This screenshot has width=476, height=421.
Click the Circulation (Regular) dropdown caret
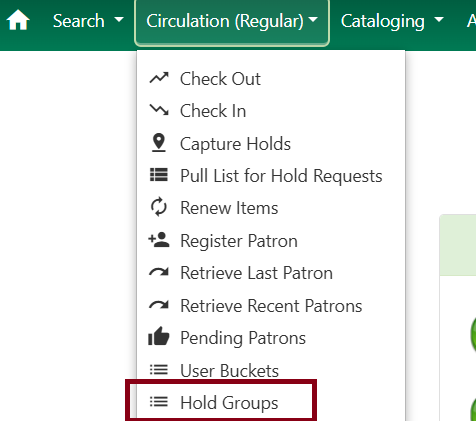[313, 20]
